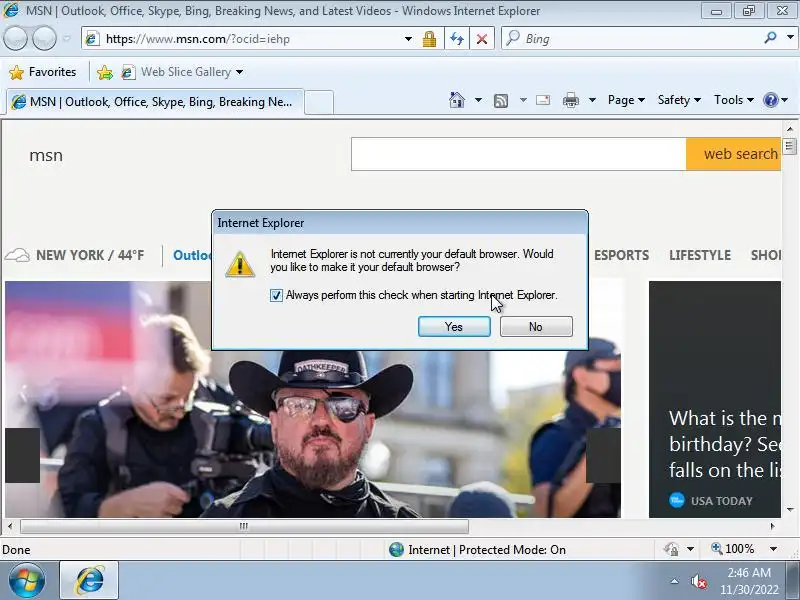Viewport: 800px width, 600px height.
Task: Click the red Stop loading icon
Action: click(482, 39)
